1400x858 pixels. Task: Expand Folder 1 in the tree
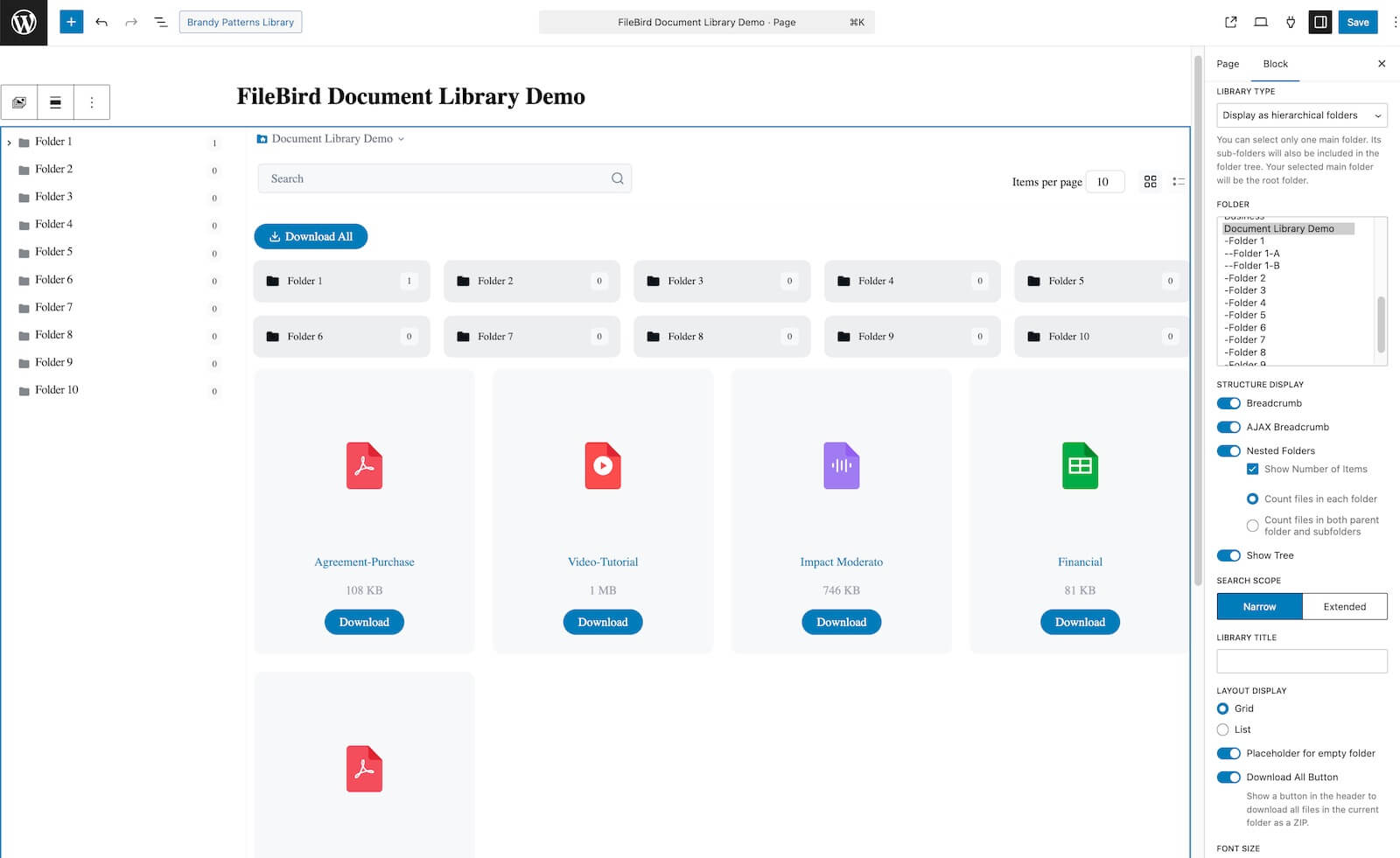coord(9,142)
